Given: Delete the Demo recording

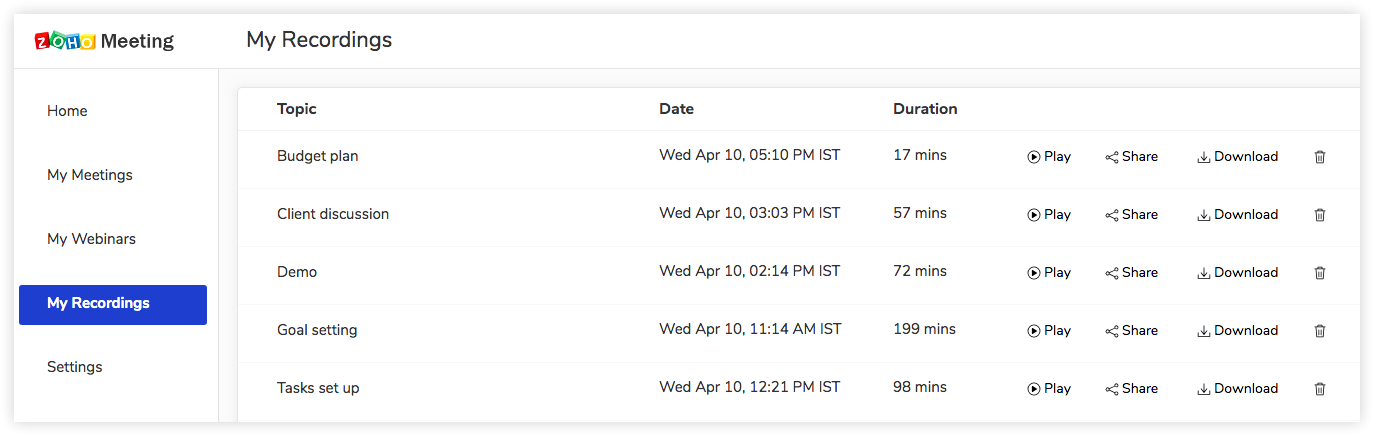Looking at the screenshot, I should (x=1319, y=273).
